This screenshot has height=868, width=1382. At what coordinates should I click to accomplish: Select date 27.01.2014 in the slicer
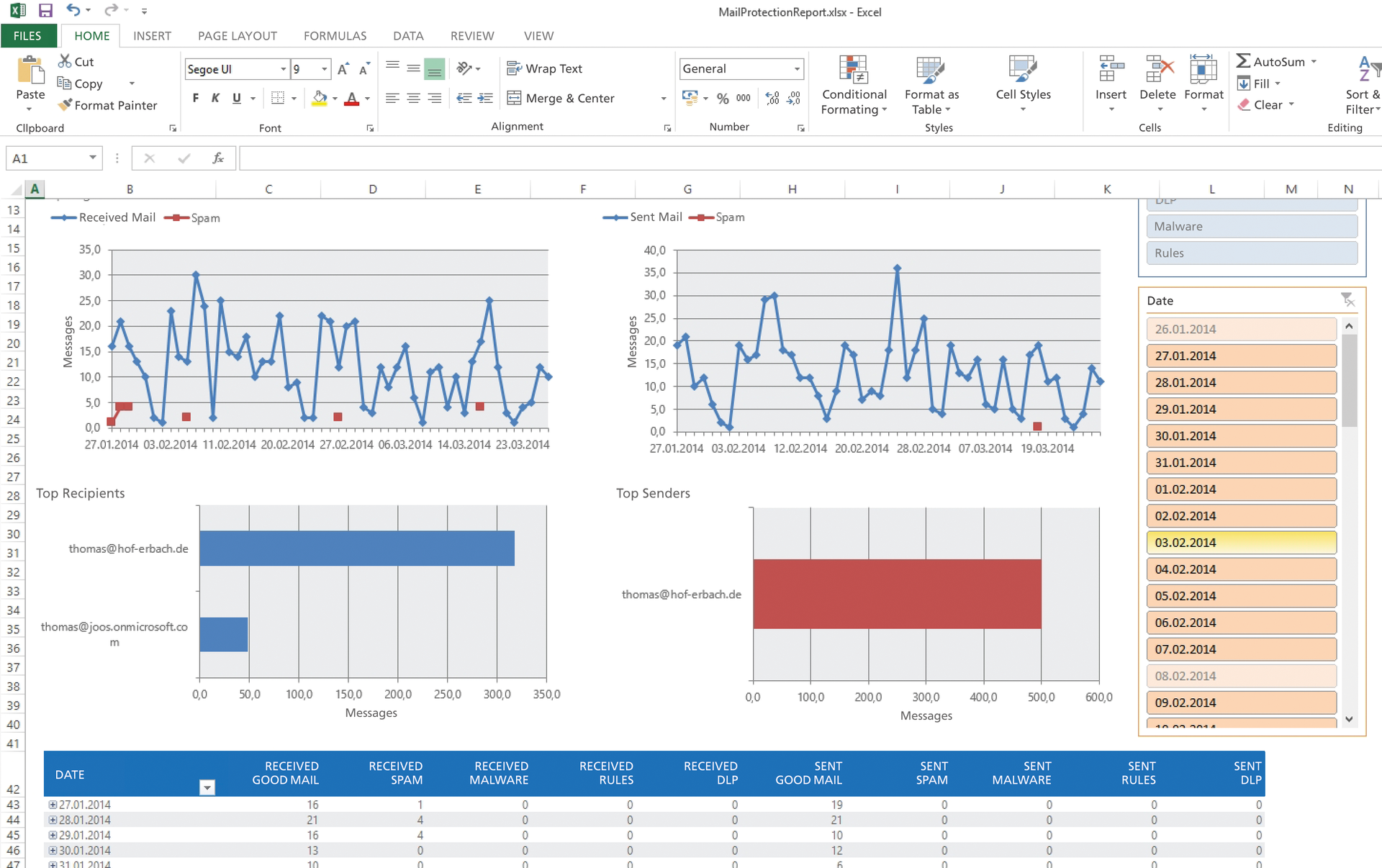click(x=1241, y=356)
